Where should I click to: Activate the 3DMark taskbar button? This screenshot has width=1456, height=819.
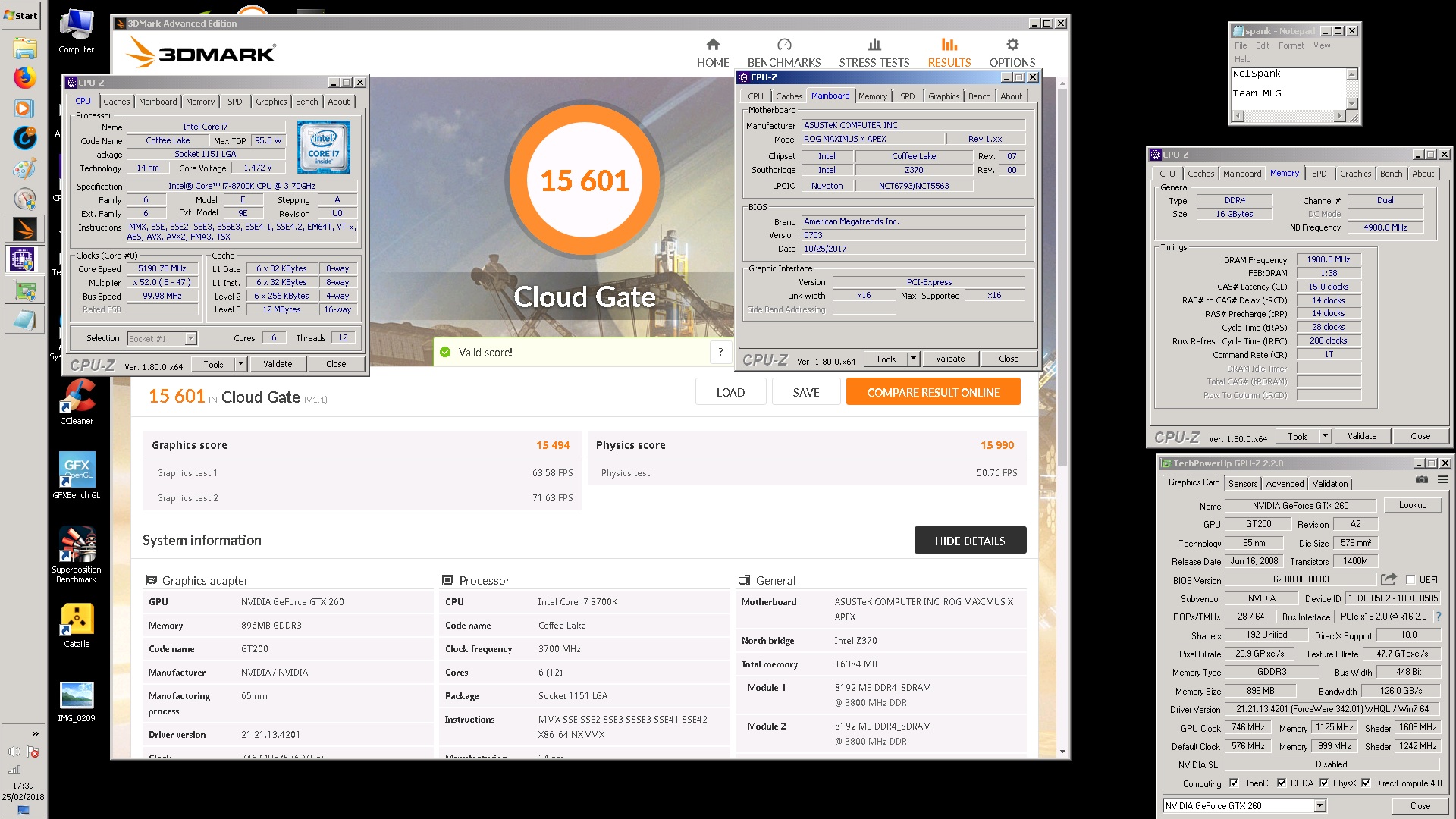[24, 229]
